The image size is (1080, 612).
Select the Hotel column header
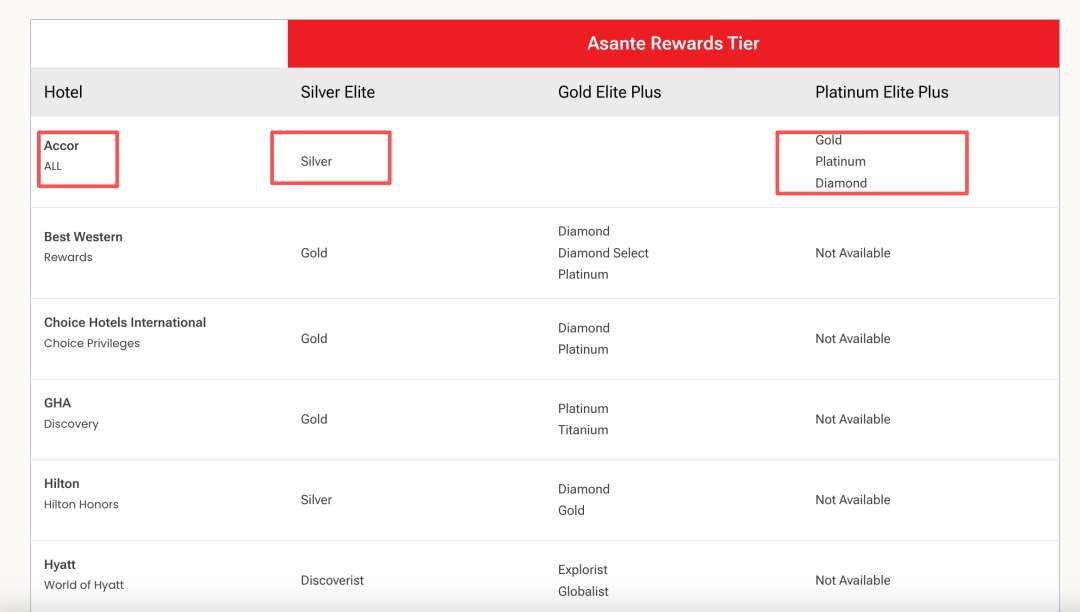tap(63, 92)
